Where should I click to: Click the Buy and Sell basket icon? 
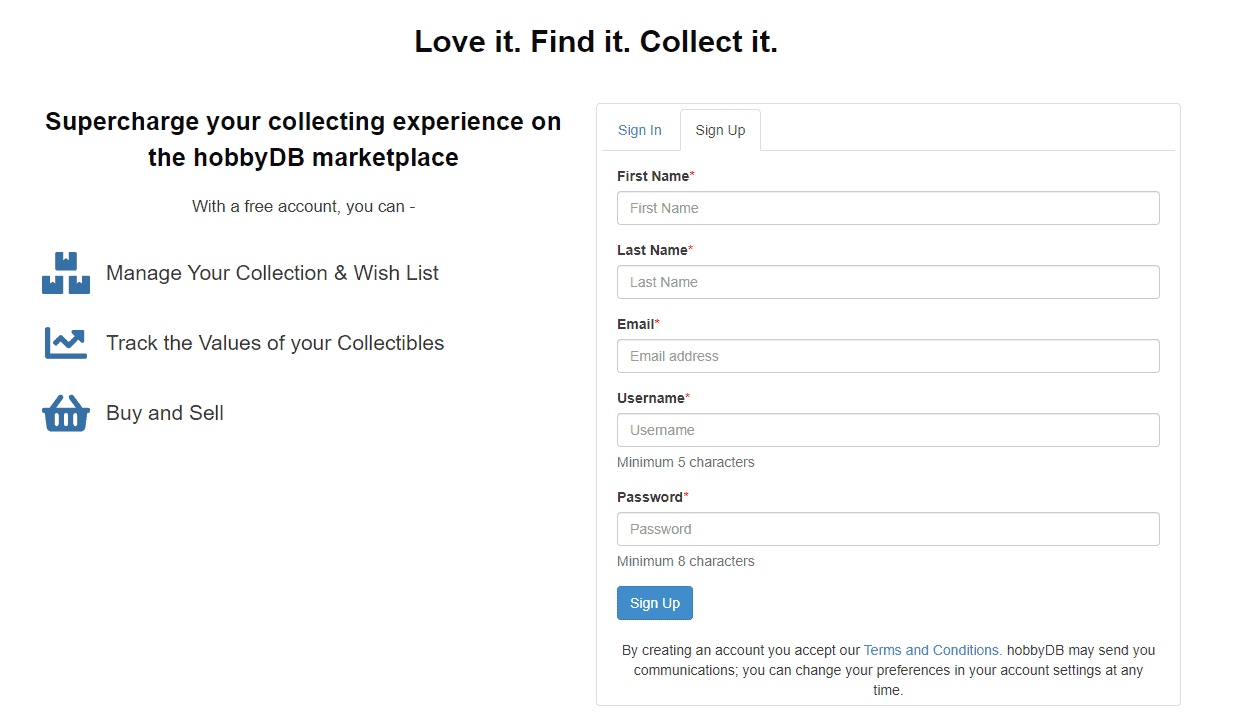click(x=65, y=412)
